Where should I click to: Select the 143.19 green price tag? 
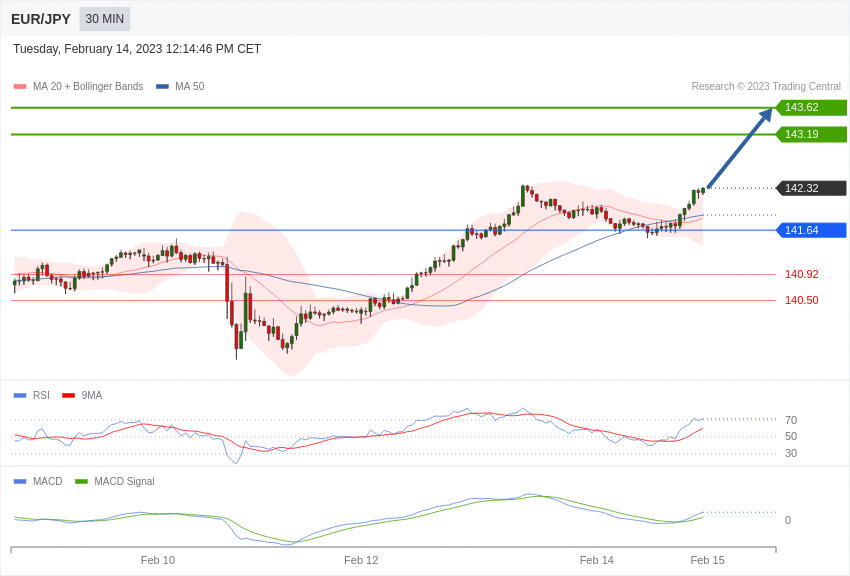pos(811,134)
